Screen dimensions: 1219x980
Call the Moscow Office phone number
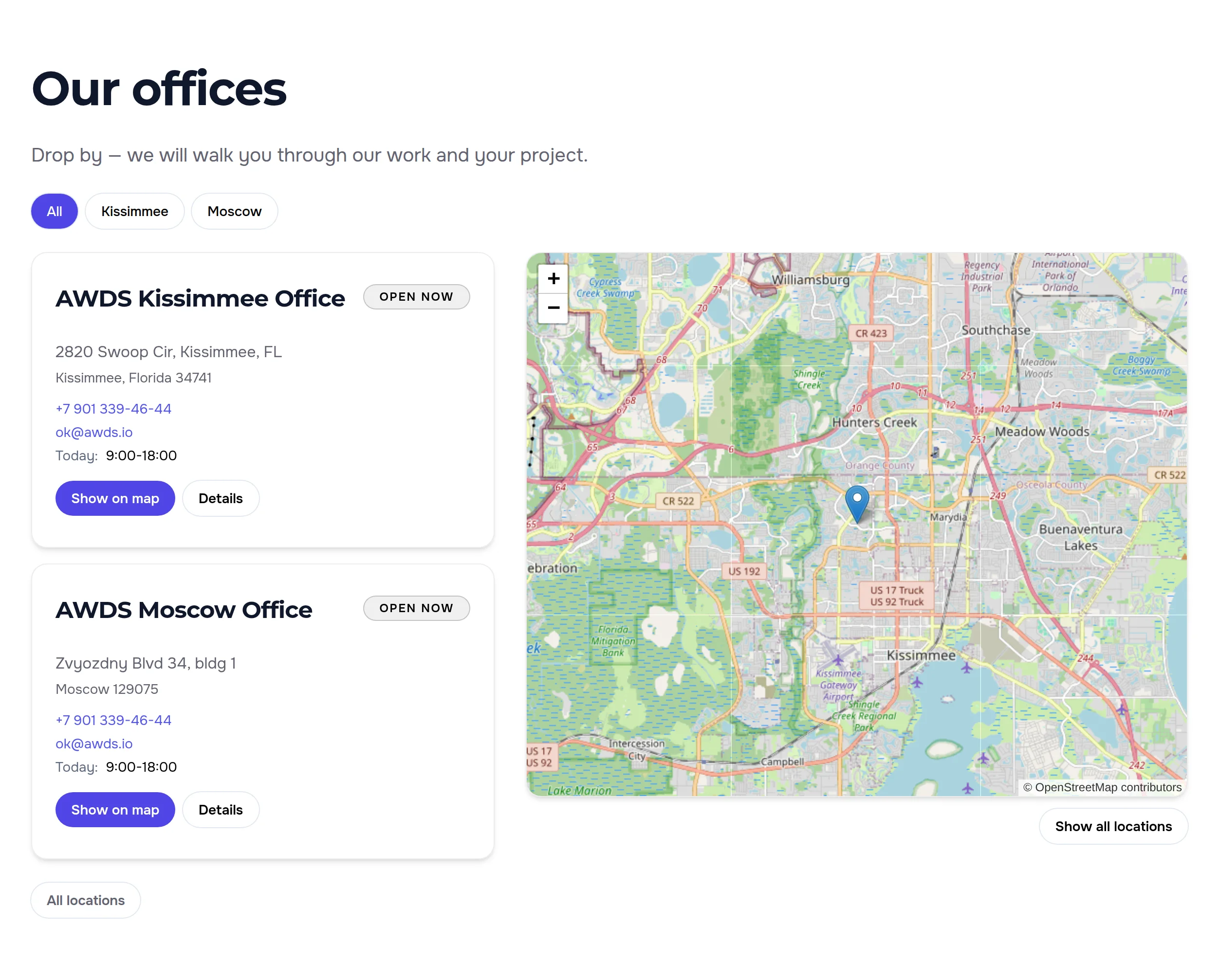(113, 720)
